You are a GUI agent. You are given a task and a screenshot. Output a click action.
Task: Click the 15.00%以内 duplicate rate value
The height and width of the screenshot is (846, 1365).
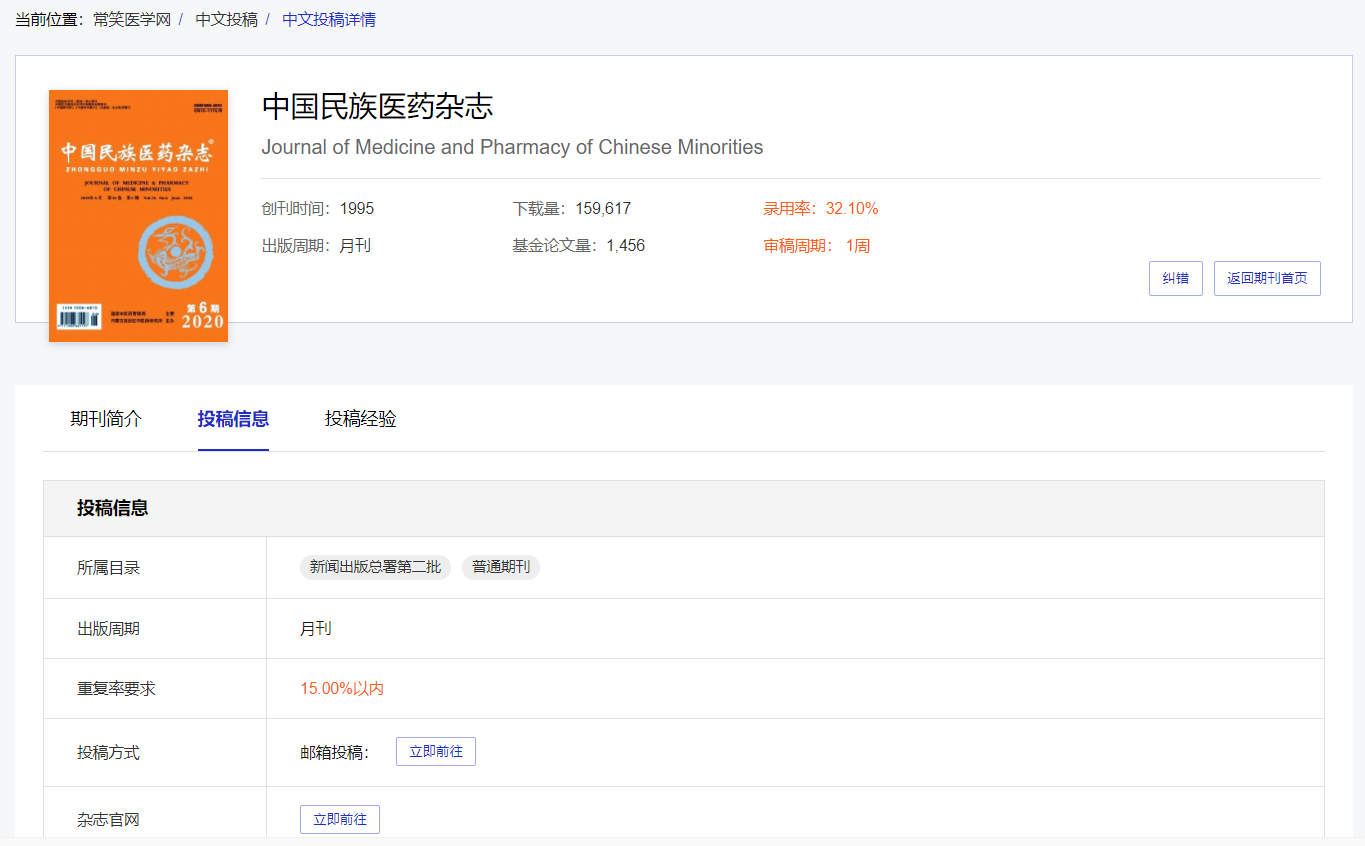point(342,689)
